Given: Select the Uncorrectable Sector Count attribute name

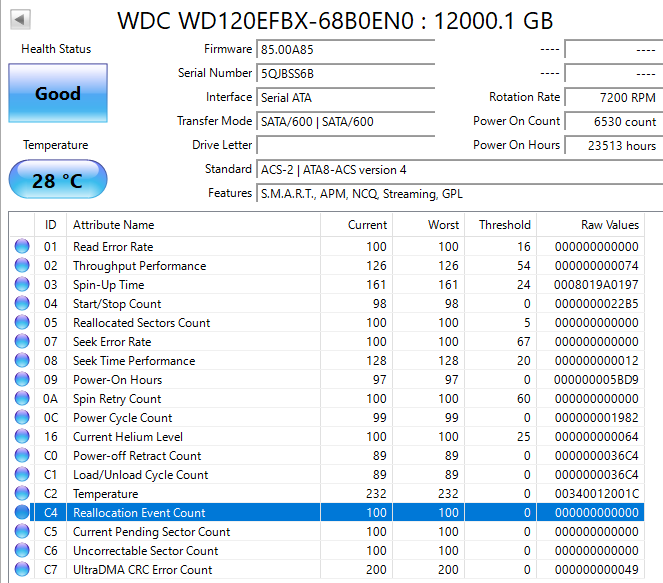Looking at the screenshot, I should pos(145,551).
